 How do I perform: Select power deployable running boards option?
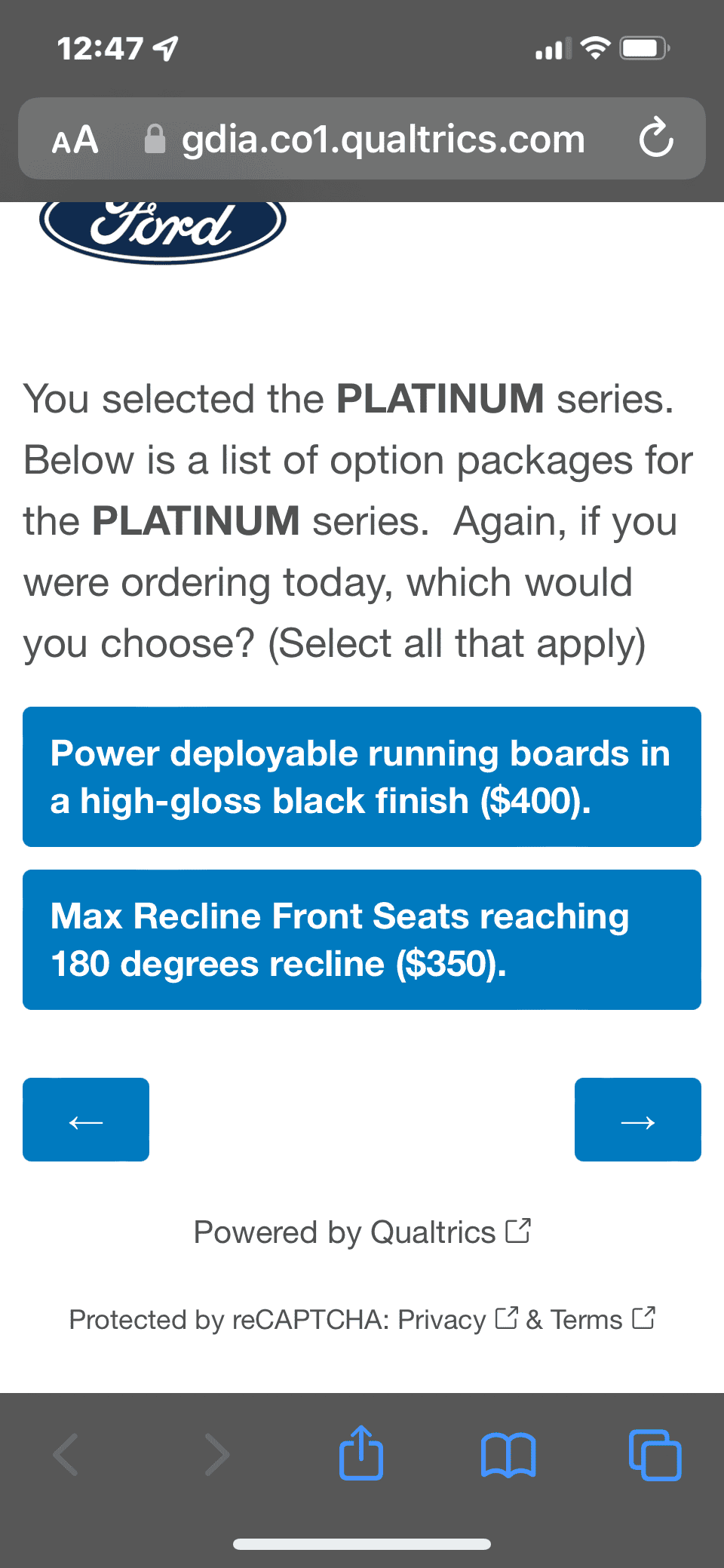coord(362,777)
